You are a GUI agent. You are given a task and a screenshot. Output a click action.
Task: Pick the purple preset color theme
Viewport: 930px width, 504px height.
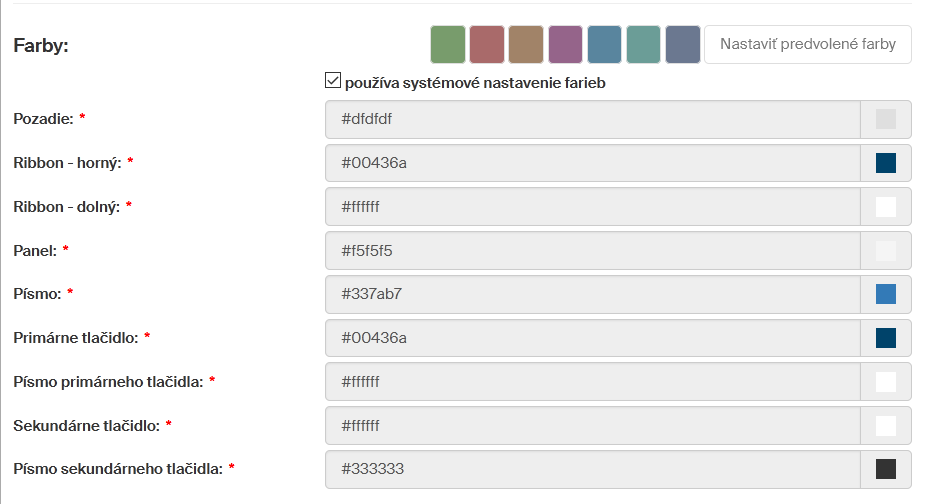(x=565, y=44)
